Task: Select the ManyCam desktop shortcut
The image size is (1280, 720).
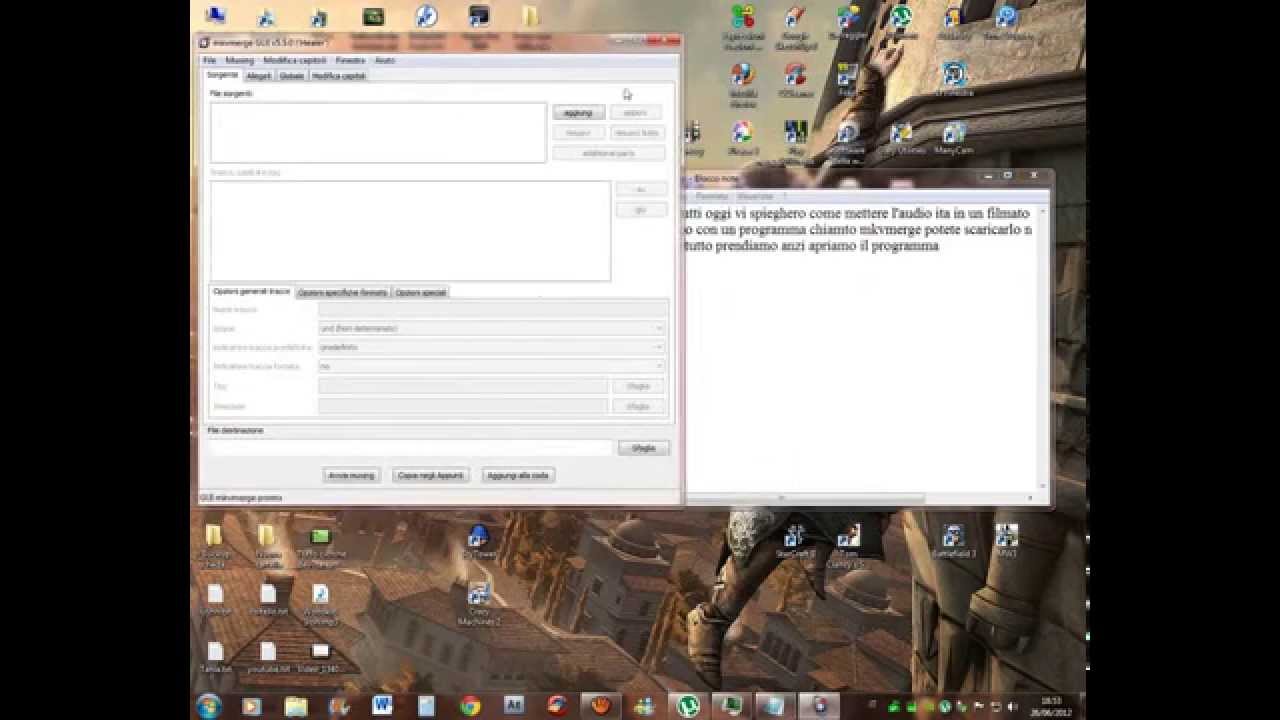Action: [953, 138]
